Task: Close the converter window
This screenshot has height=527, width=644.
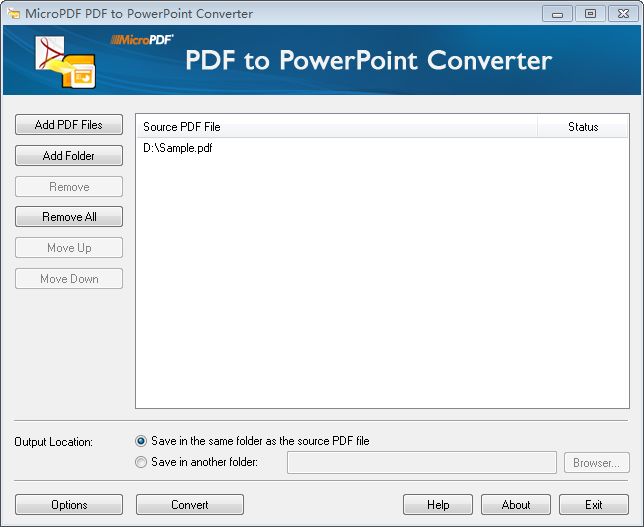Action: click(623, 14)
